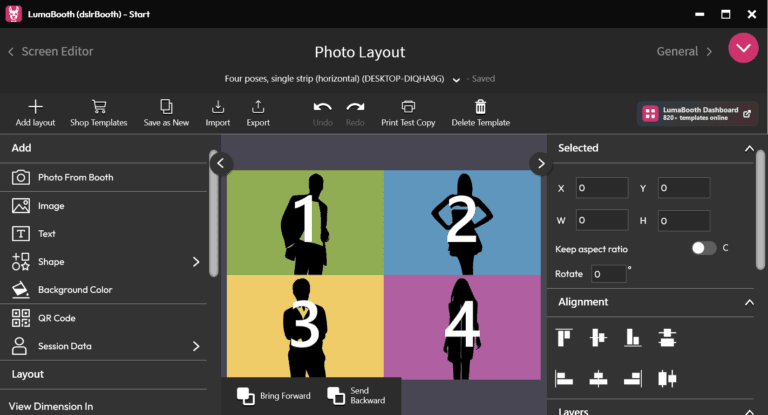This screenshot has width=768, height=415.
Task: Select photo placeholder 2 on canvas
Action: [x=462, y=222]
